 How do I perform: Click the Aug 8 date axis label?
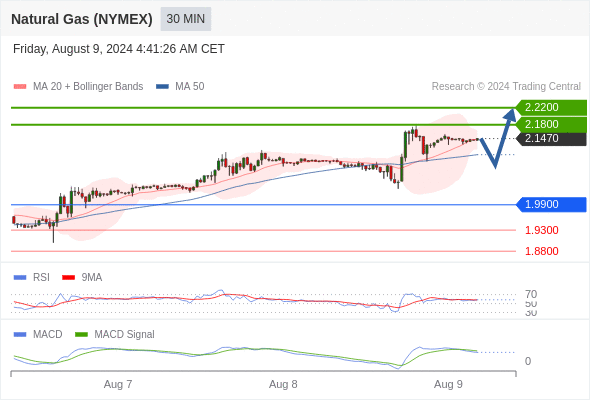[283, 384]
